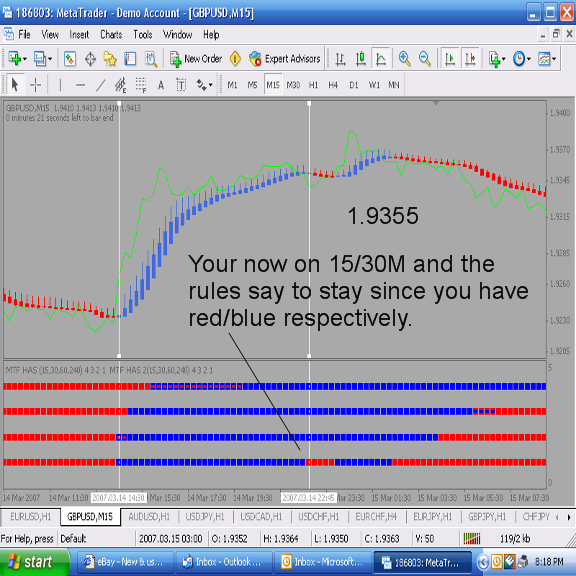This screenshot has height=576, width=576.
Task: Toggle the Auto Scroll chart button
Action: (x=450, y=59)
